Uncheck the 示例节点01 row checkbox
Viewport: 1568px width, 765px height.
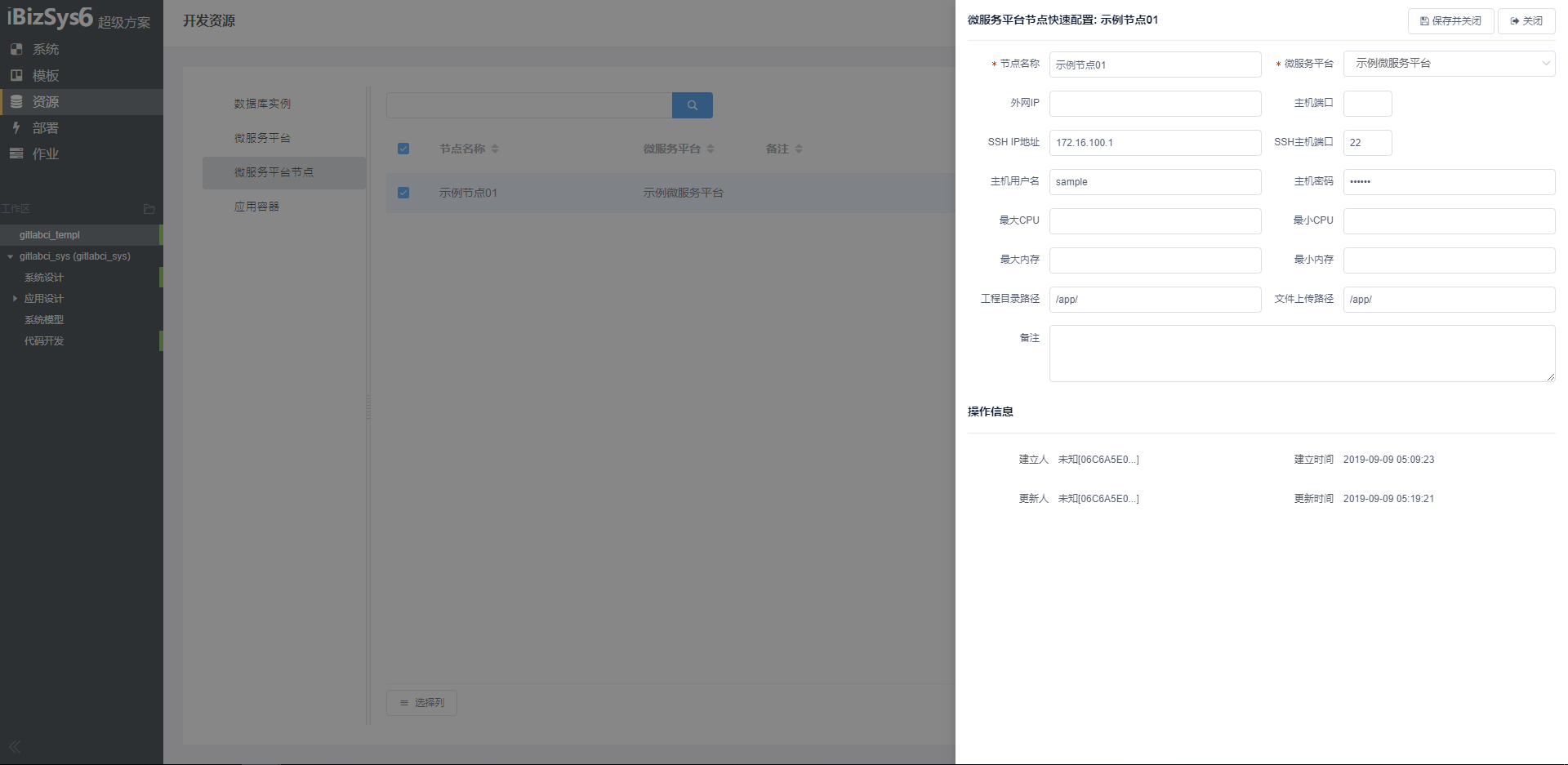click(403, 193)
